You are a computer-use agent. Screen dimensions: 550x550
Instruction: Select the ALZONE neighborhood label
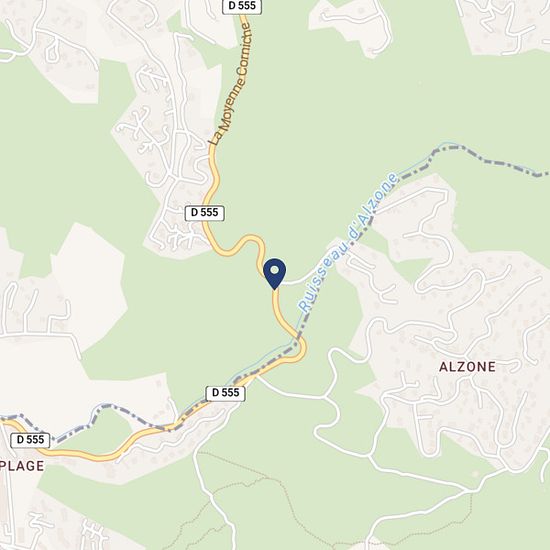[468, 367]
